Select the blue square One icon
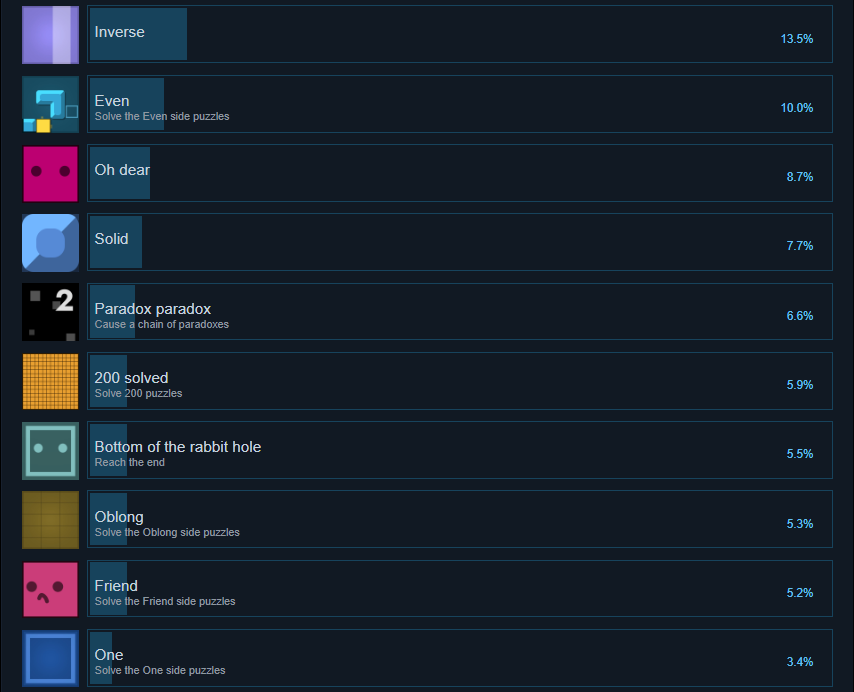The image size is (854, 692). [50, 658]
